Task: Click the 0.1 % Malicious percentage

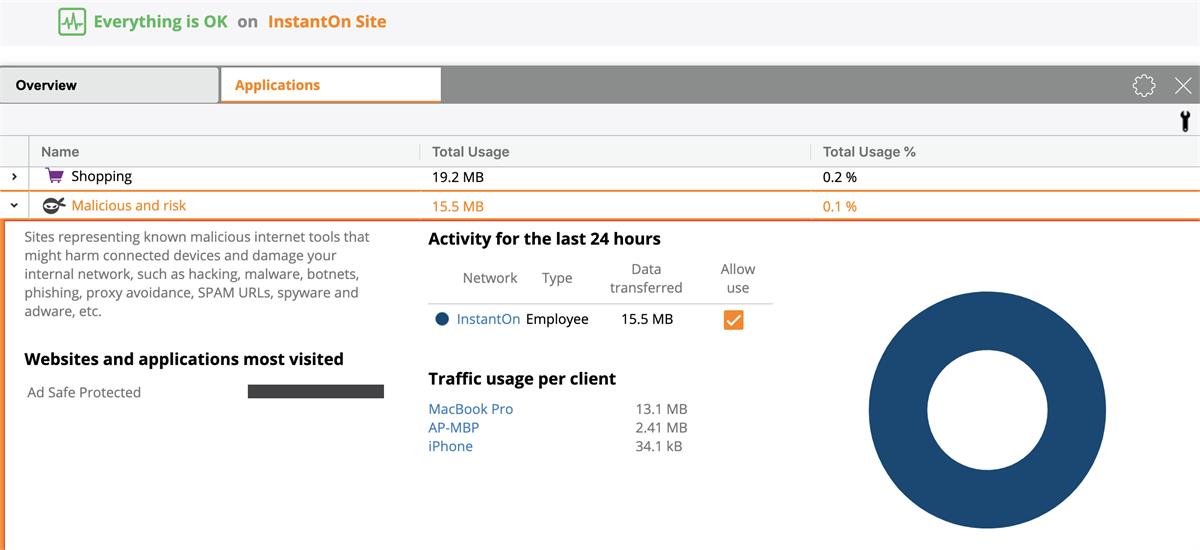Action: click(840, 206)
